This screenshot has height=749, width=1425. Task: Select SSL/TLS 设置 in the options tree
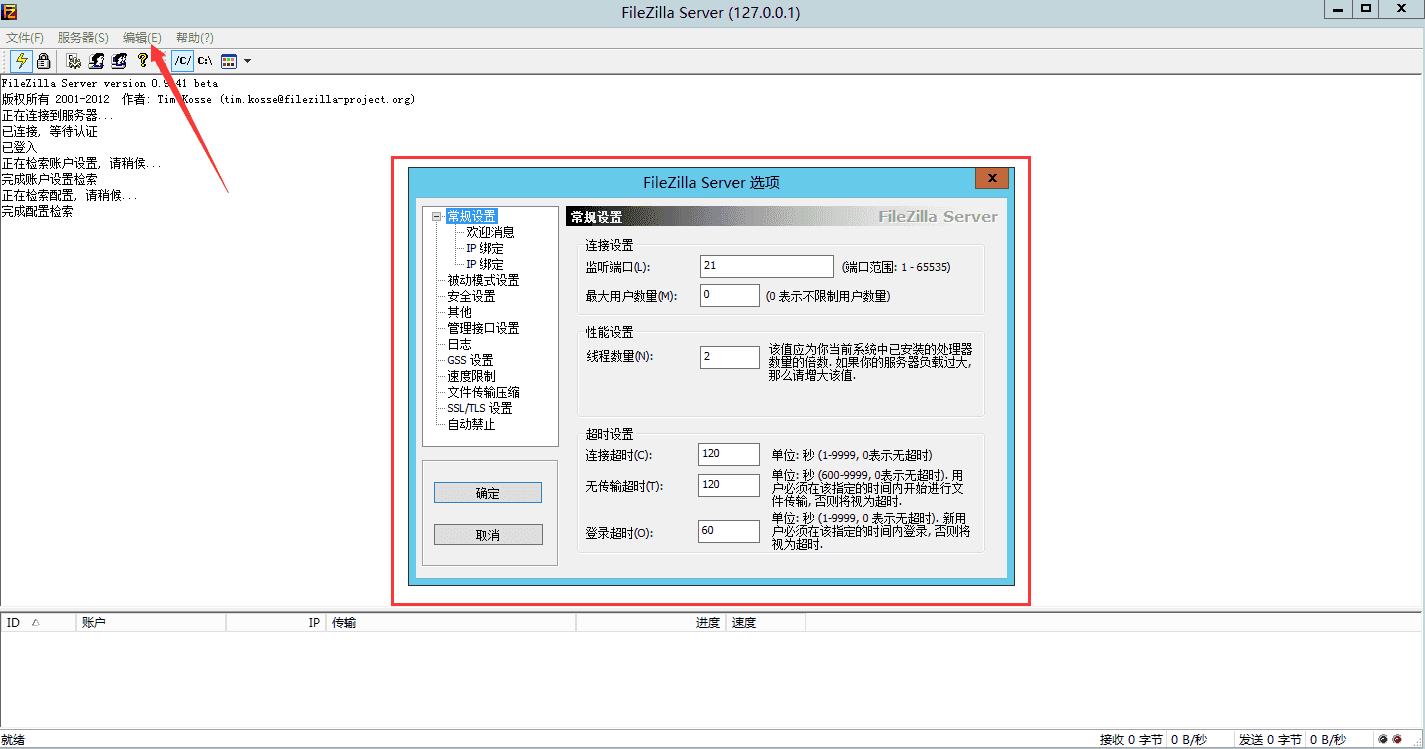pos(480,408)
